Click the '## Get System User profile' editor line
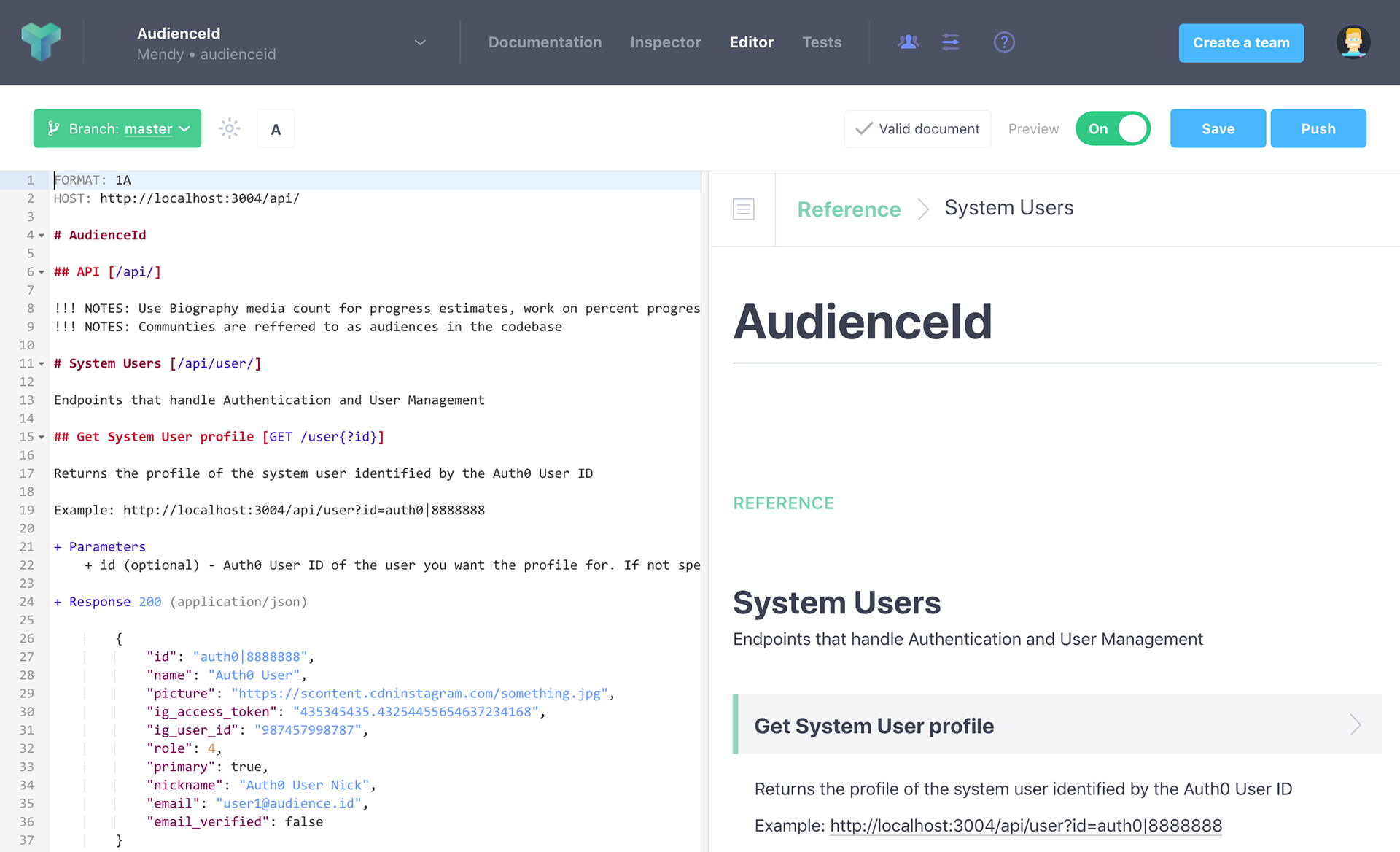 tap(219, 437)
